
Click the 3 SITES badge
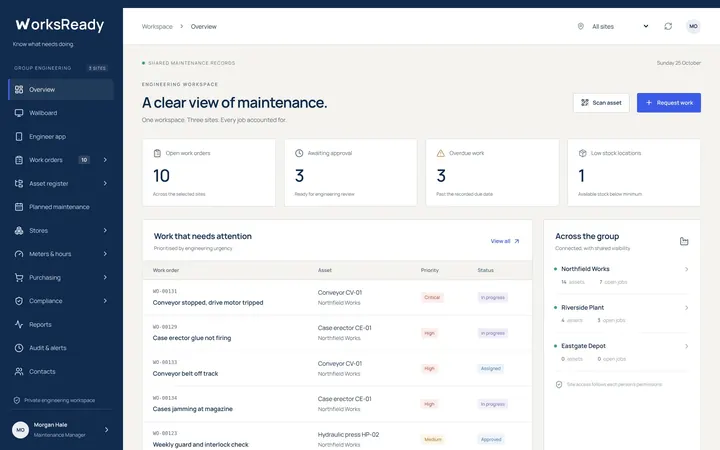(x=97, y=68)
